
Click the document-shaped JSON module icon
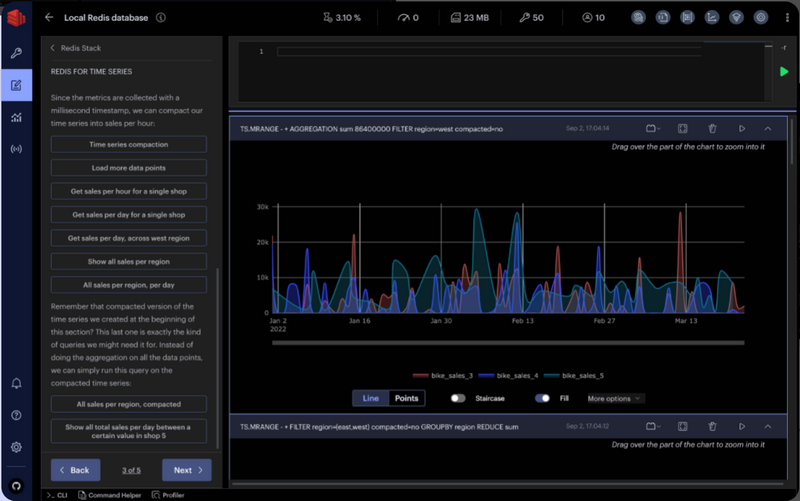pyautogui.click(x=663, y=17)
